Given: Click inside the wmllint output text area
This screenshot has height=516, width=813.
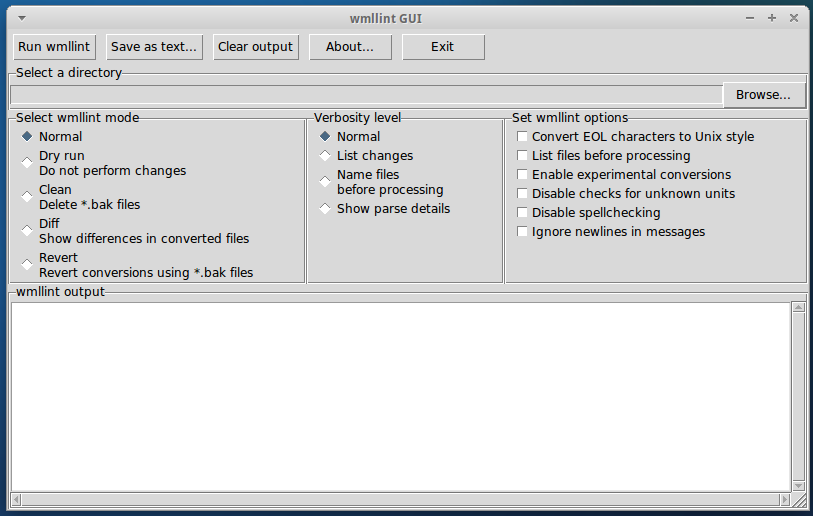Looking at the screenshot, I should click(x=400, y=397).
